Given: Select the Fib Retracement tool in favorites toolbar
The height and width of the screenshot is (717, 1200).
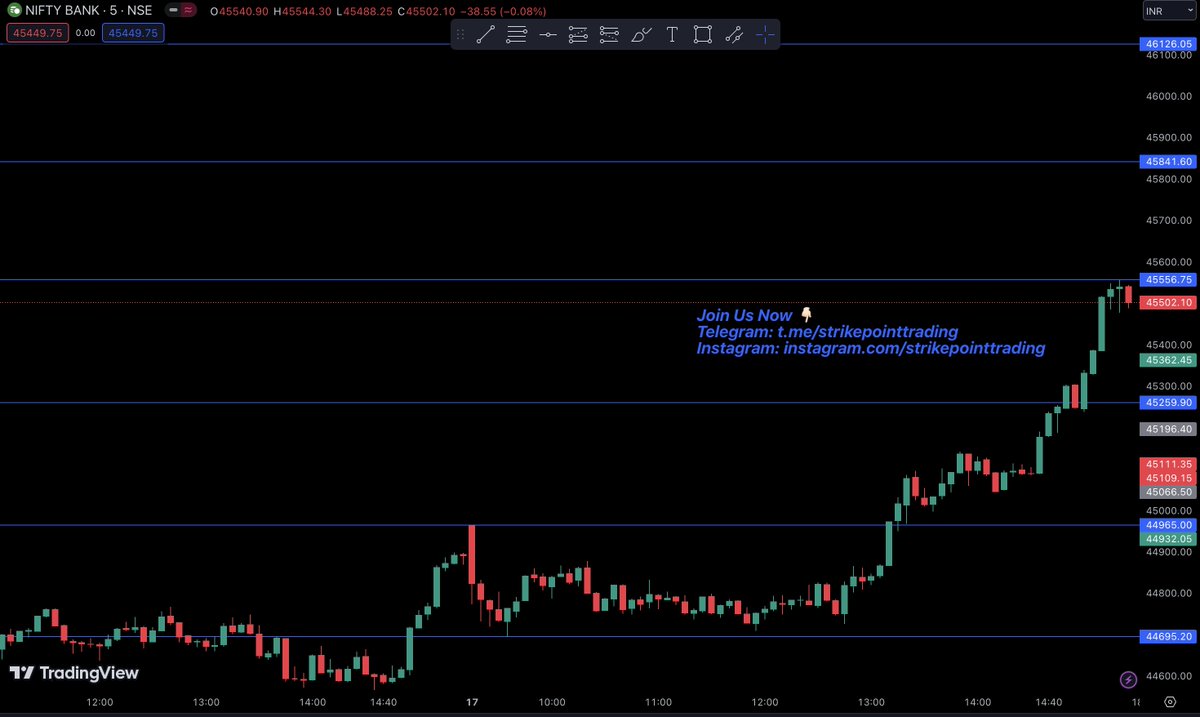Looking at the screenshot, I should pos(517,34).
